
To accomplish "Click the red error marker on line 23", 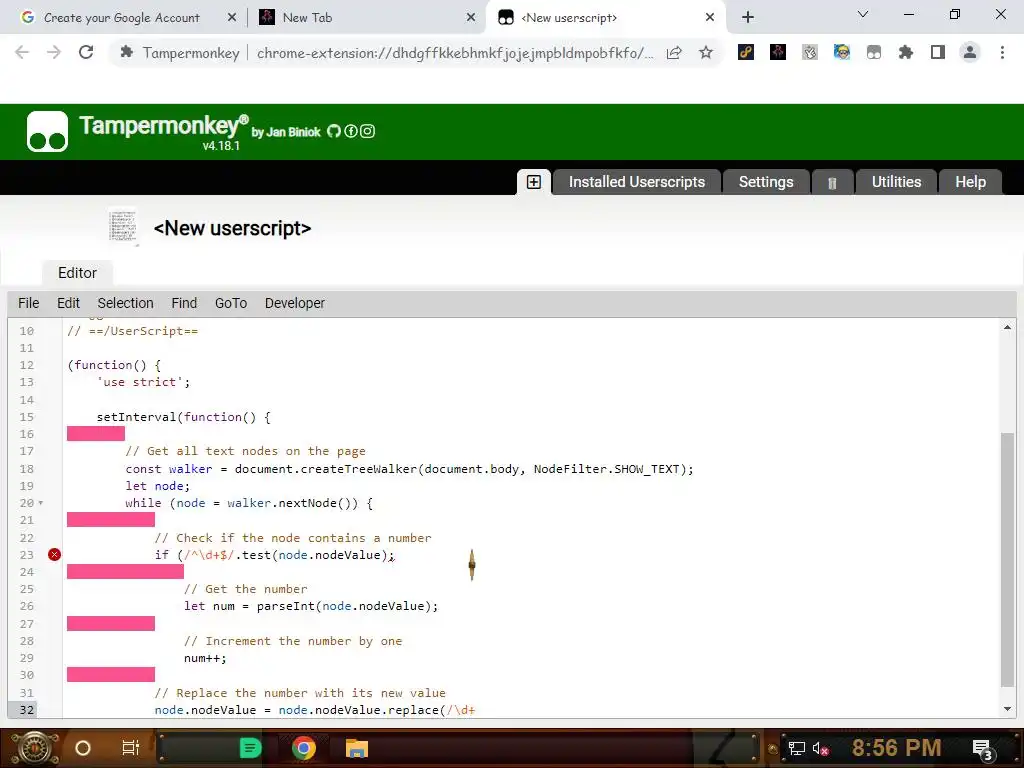I will point(54,554).
